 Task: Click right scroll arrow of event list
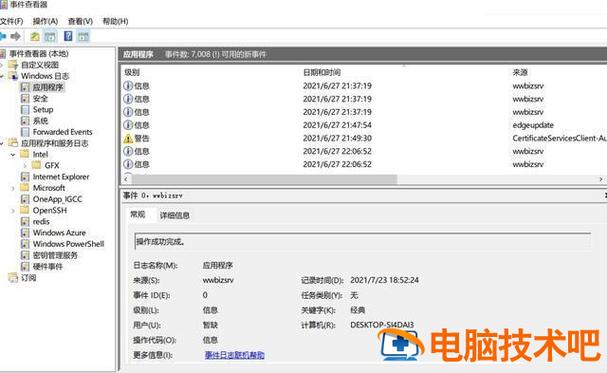coord(601,179)
